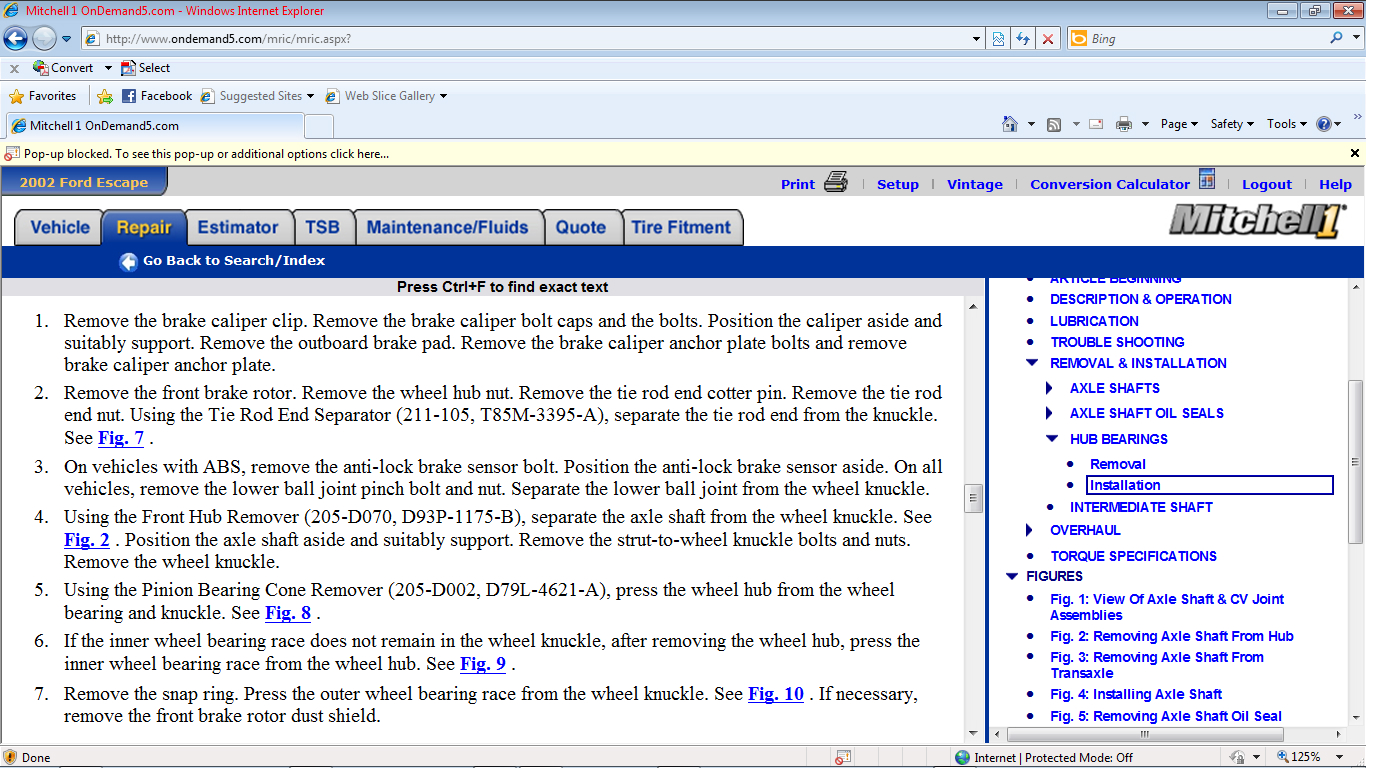The width and height of the screenshot is (1382, 784).
Task: Switch to the Estimator tab
Action: click(x=238, y=227)
